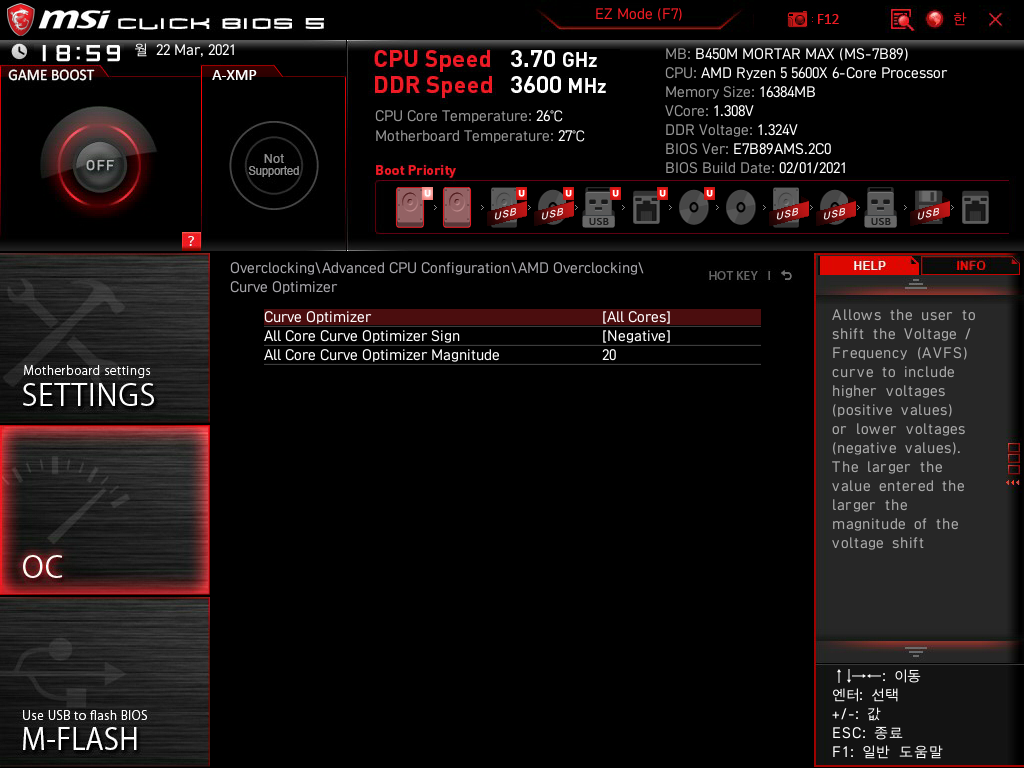Click the MSI dragon shield logo
This screenshot has height=768, width=1024.
point(20,20)
